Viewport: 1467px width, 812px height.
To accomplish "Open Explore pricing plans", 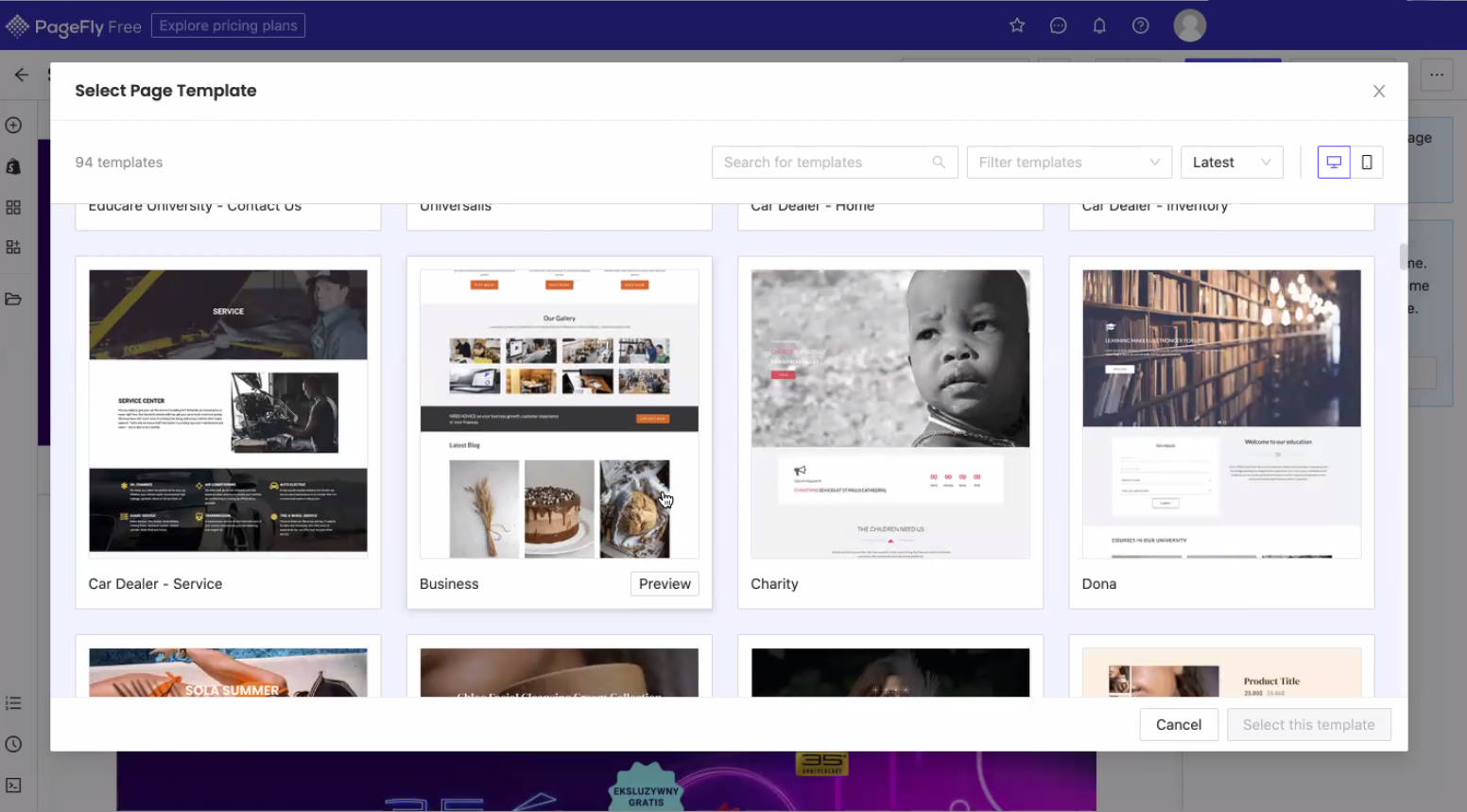I will point(228,26).
